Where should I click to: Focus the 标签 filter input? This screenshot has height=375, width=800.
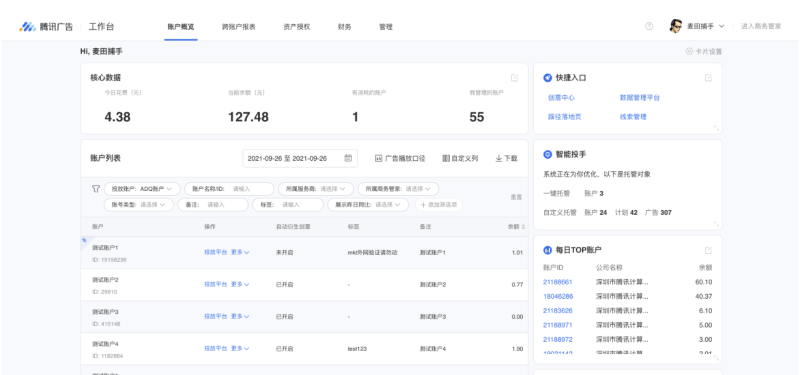288,205
